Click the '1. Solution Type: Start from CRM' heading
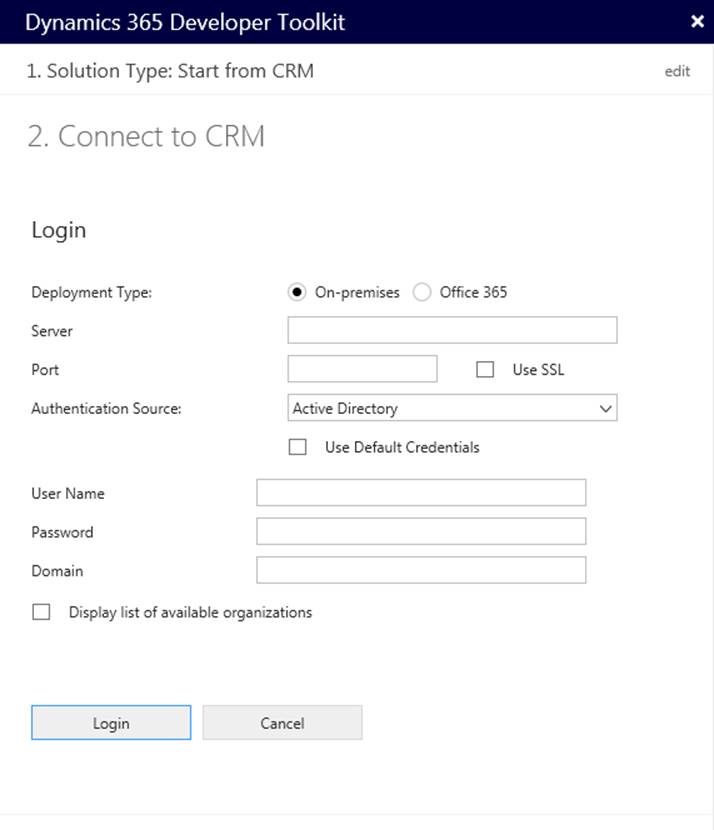The width and height of the screenshot is (714, 830). 170,71
